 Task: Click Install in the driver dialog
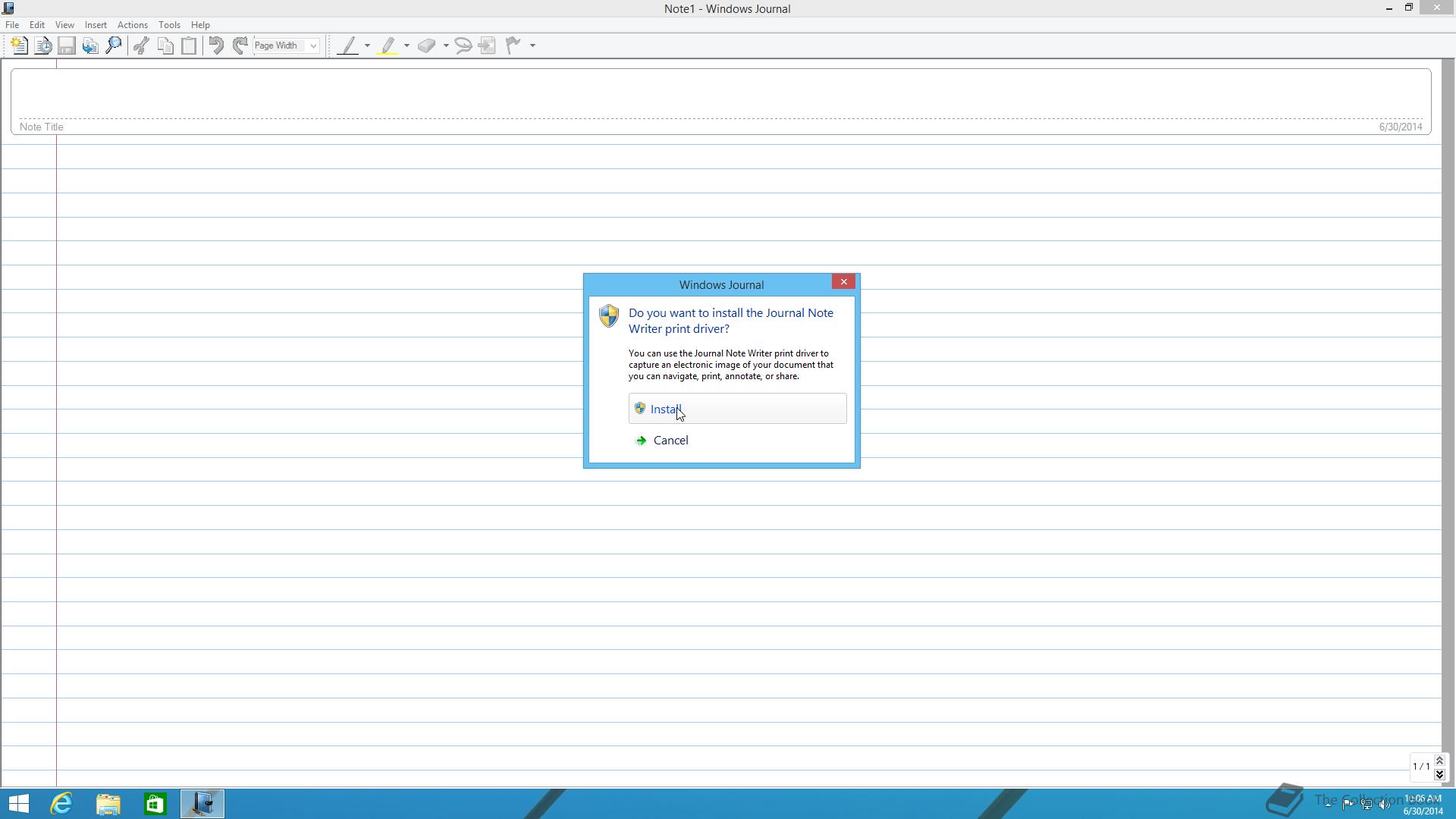737,409
